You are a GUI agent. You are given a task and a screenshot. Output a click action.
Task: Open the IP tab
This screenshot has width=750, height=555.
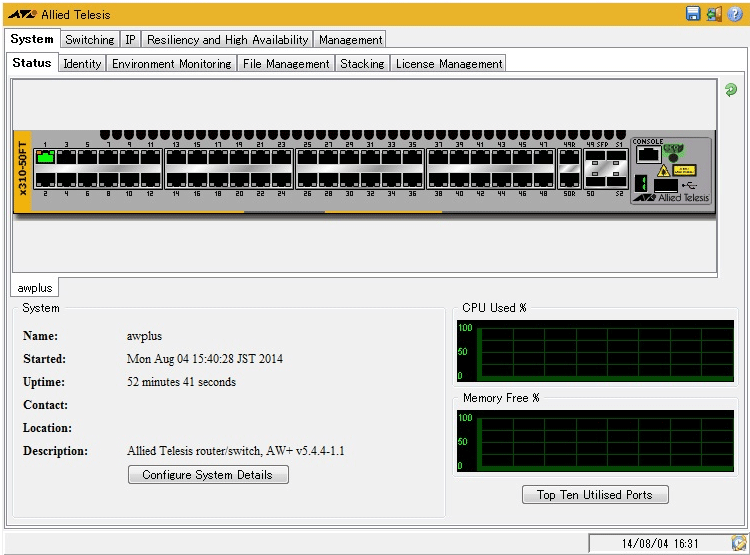pos(130,40)
